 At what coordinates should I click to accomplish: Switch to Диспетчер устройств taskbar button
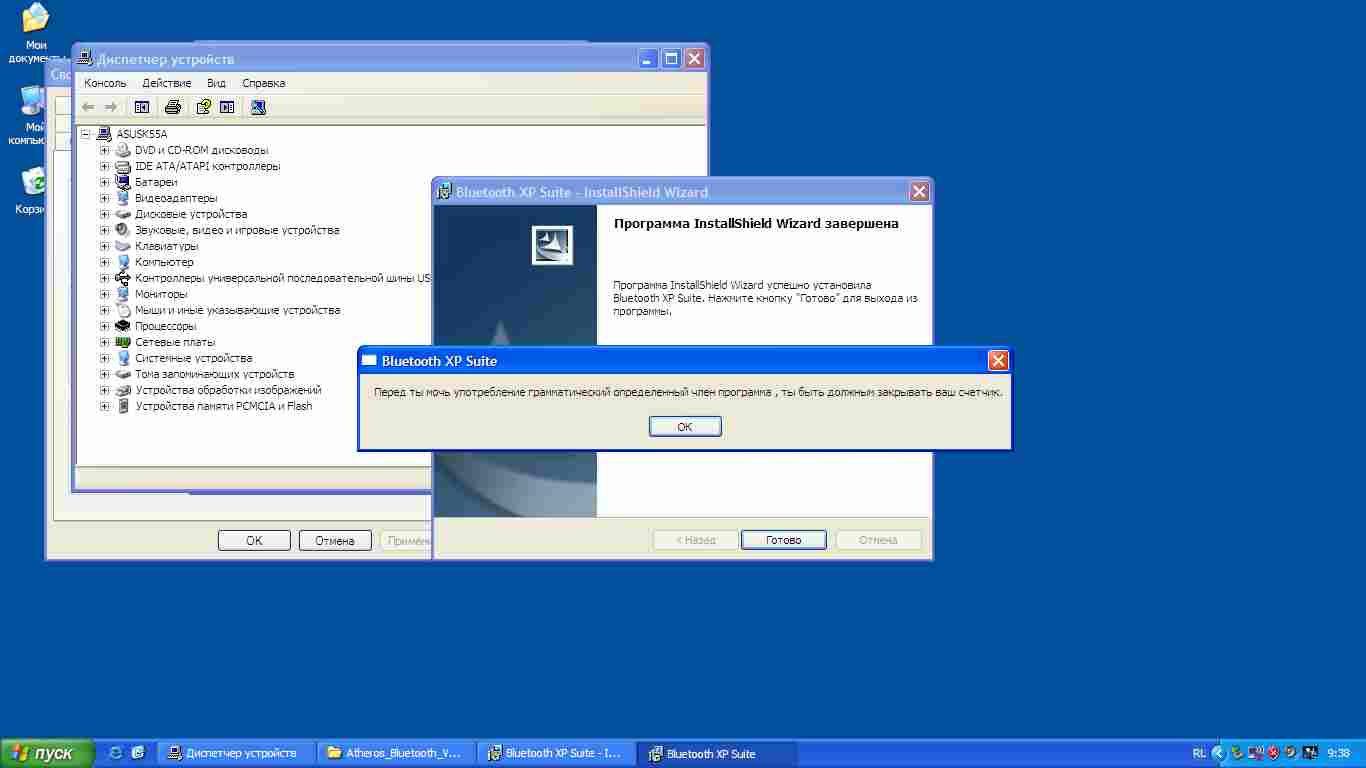click(x=237, y=753)
